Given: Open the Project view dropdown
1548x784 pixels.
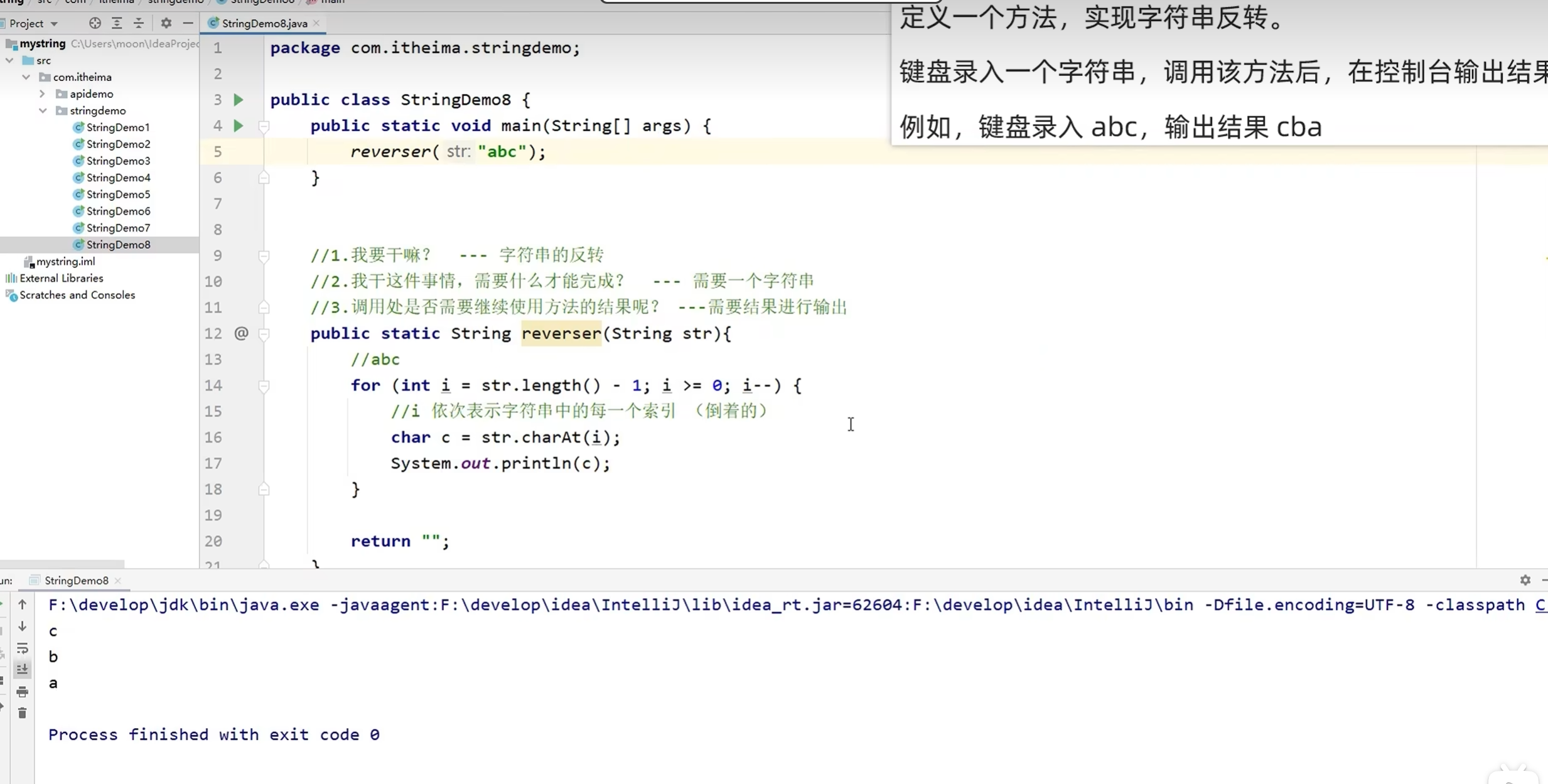Looking at the screenshot, I should click(54, 24).
